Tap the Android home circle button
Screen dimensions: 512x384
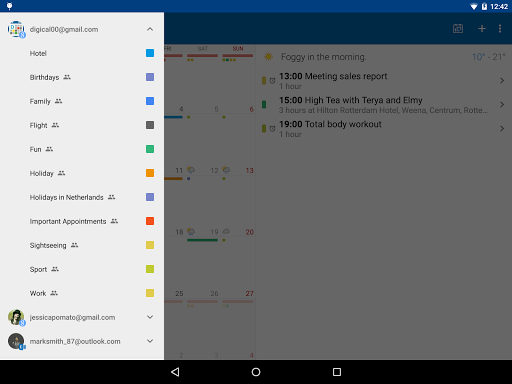(256, 372)
